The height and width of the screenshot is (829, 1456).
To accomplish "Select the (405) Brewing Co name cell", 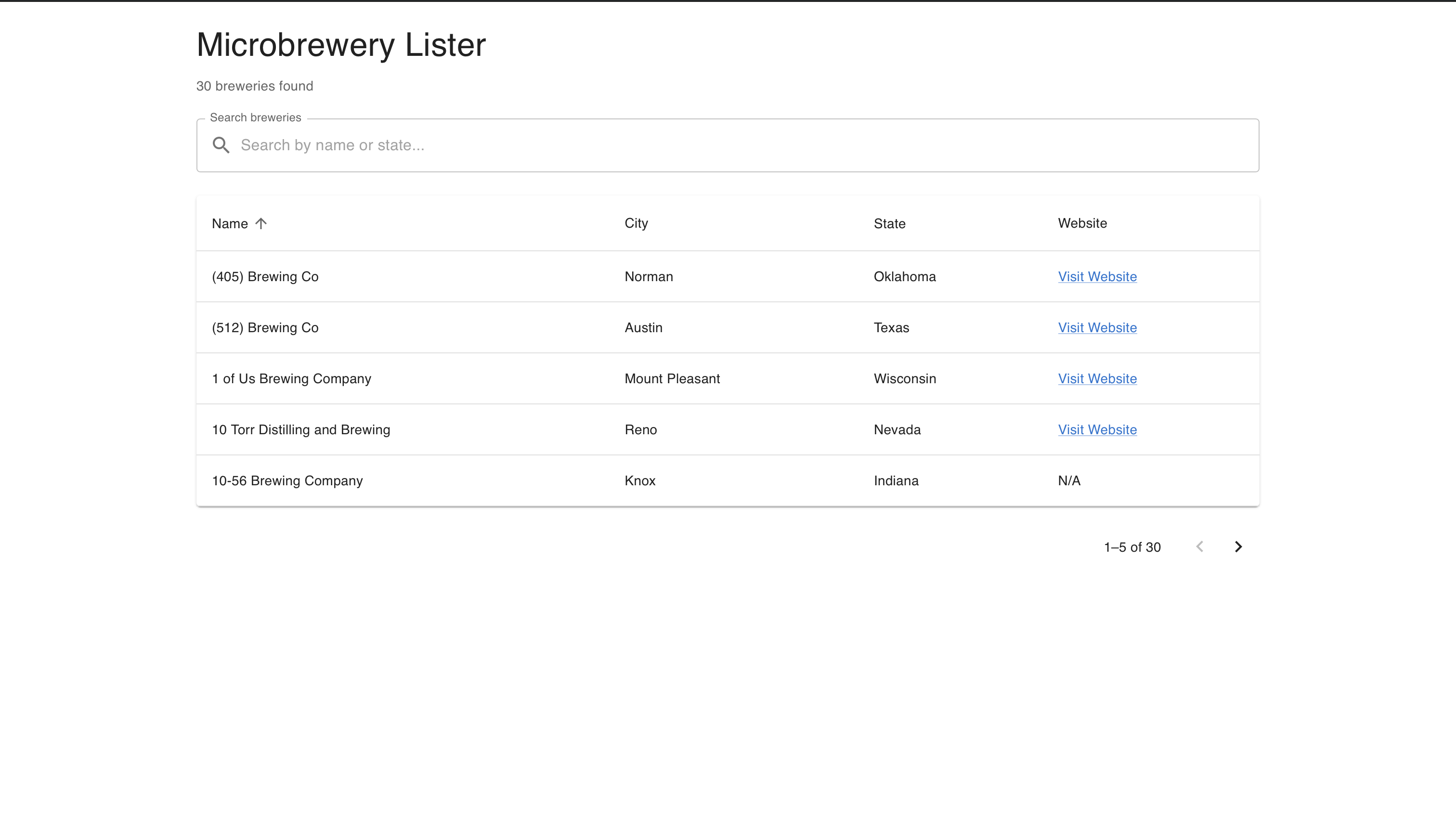I will 265,277.
